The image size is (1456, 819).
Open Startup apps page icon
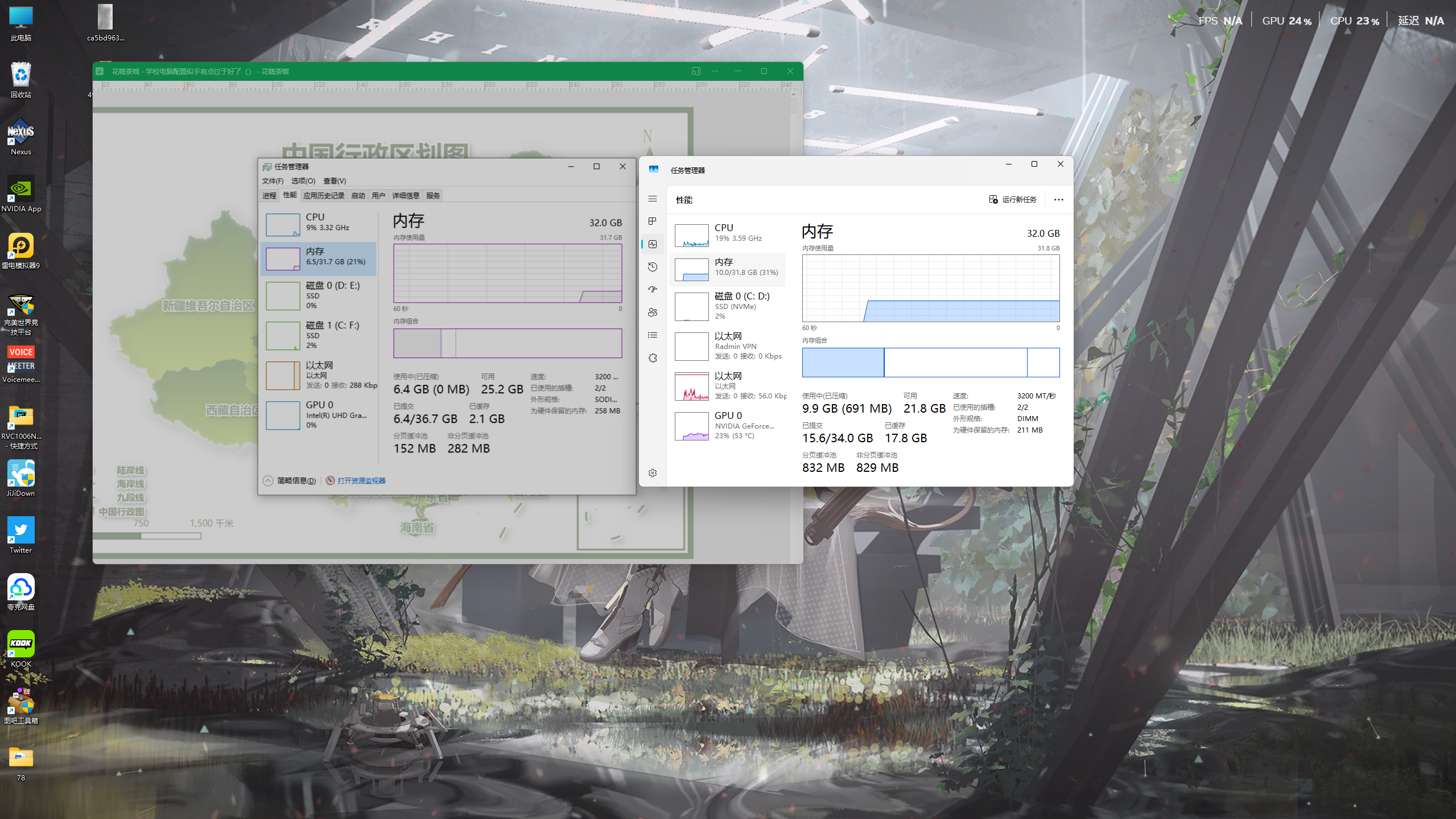click(x=653, y=290)
